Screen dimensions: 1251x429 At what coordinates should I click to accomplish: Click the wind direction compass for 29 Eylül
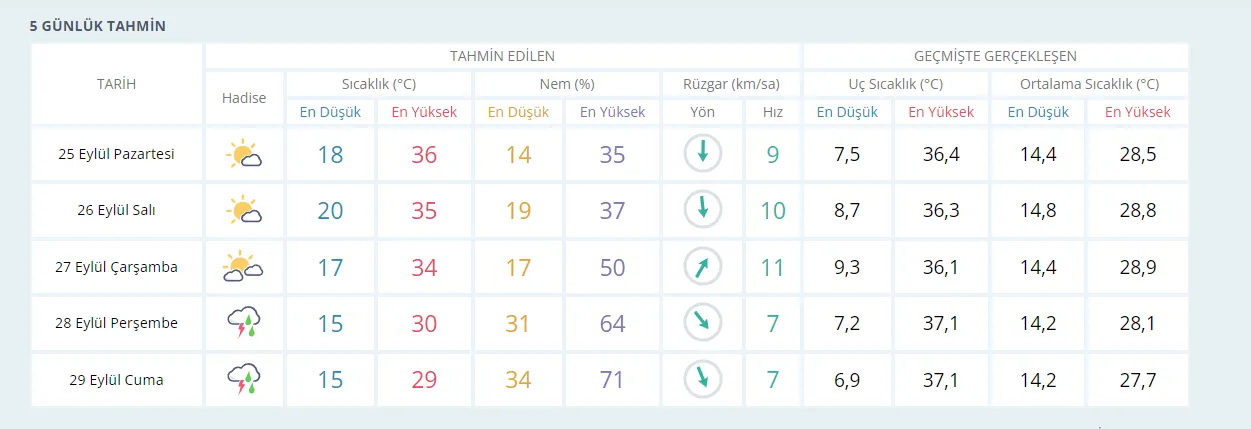click(x=702, y=380)
